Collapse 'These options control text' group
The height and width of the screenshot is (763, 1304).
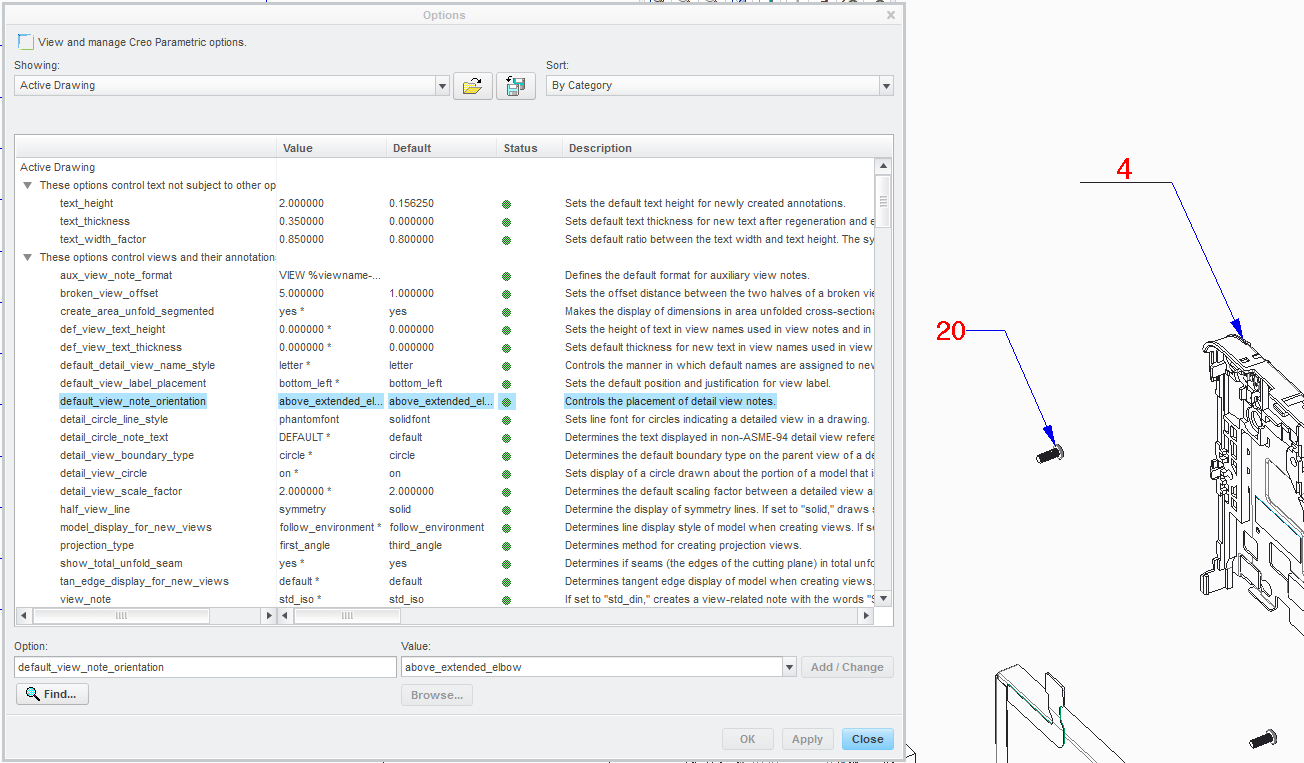click(x=27, y=186)
